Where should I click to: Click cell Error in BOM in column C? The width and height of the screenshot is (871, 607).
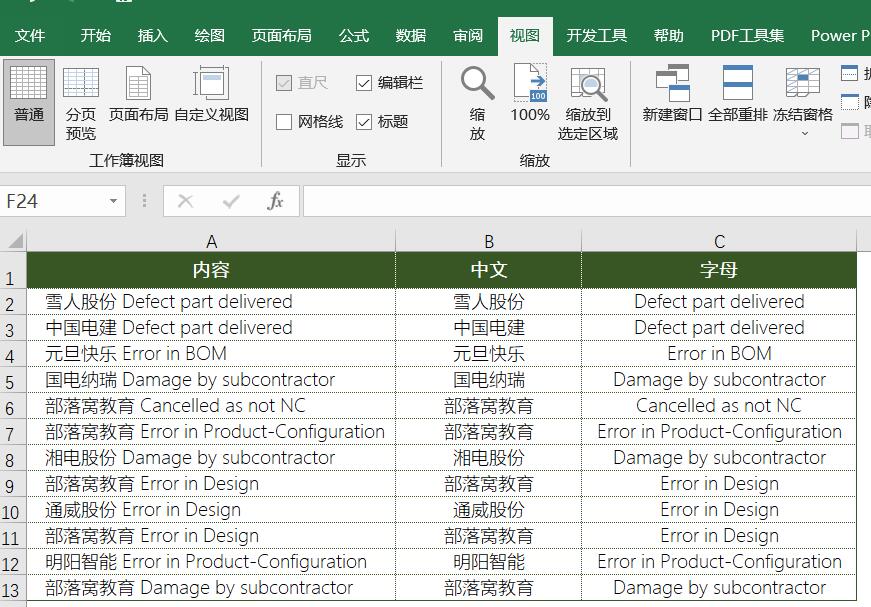[719, 354]
